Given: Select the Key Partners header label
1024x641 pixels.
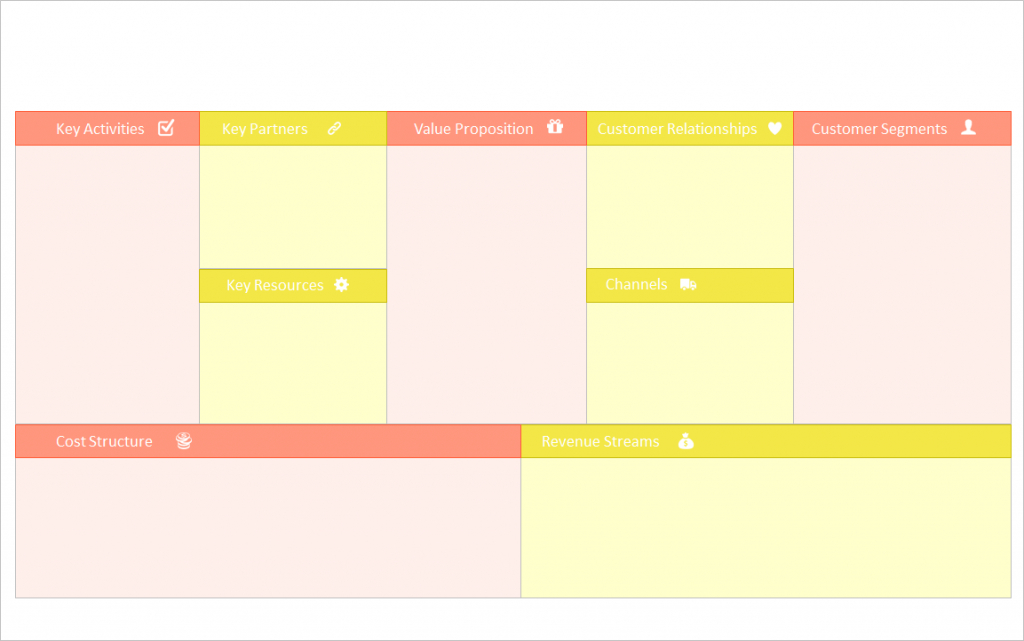Looking at the screenshot, I should click(264, 129).
